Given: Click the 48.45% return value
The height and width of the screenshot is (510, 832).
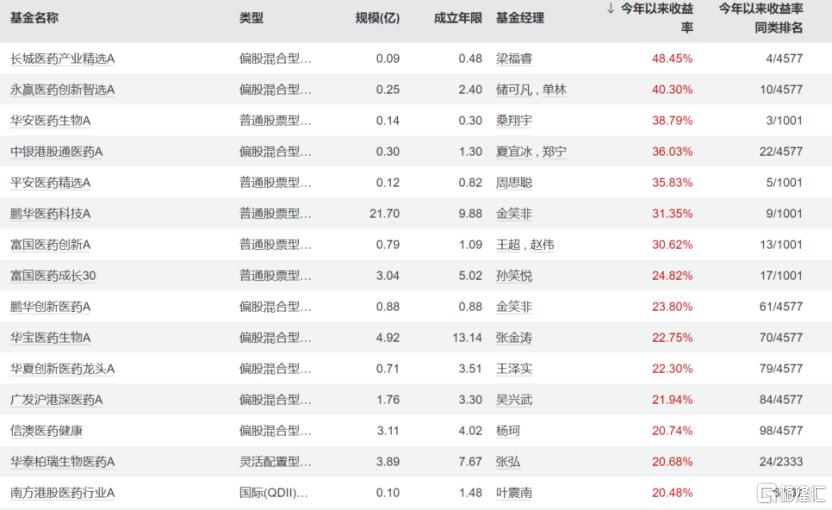Looking at the screenshot, I should 672,58.
